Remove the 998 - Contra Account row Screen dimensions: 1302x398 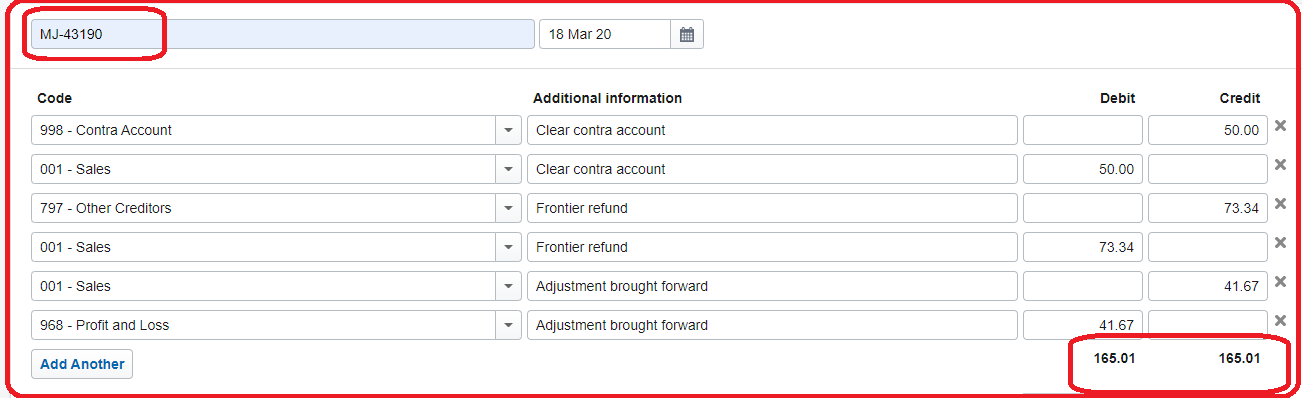pyautogui.click(x=1280, y=126)
